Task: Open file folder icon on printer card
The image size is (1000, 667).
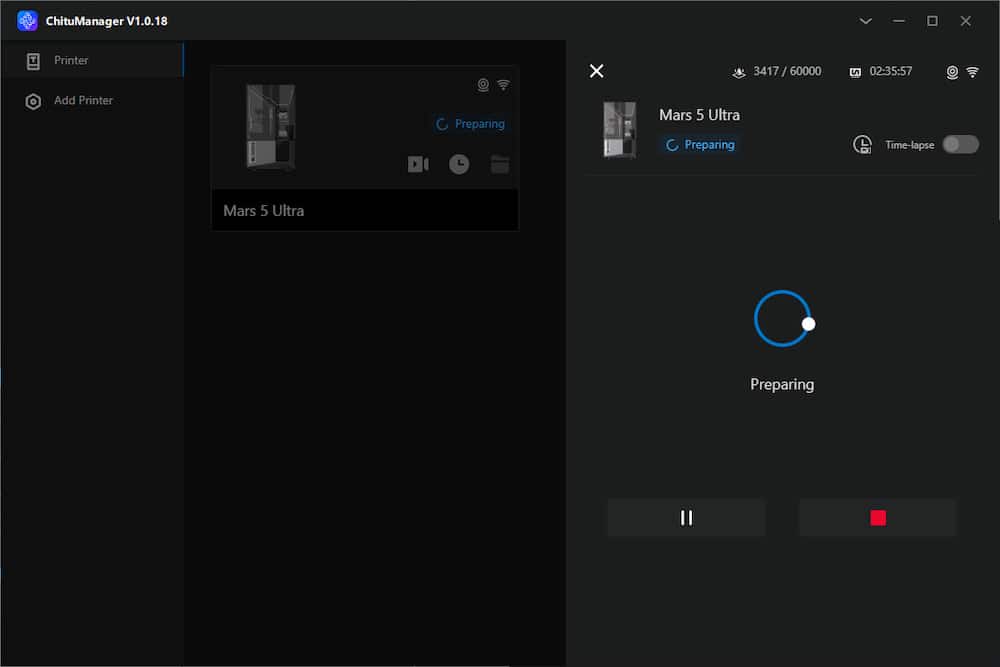Action: point(500,165)
